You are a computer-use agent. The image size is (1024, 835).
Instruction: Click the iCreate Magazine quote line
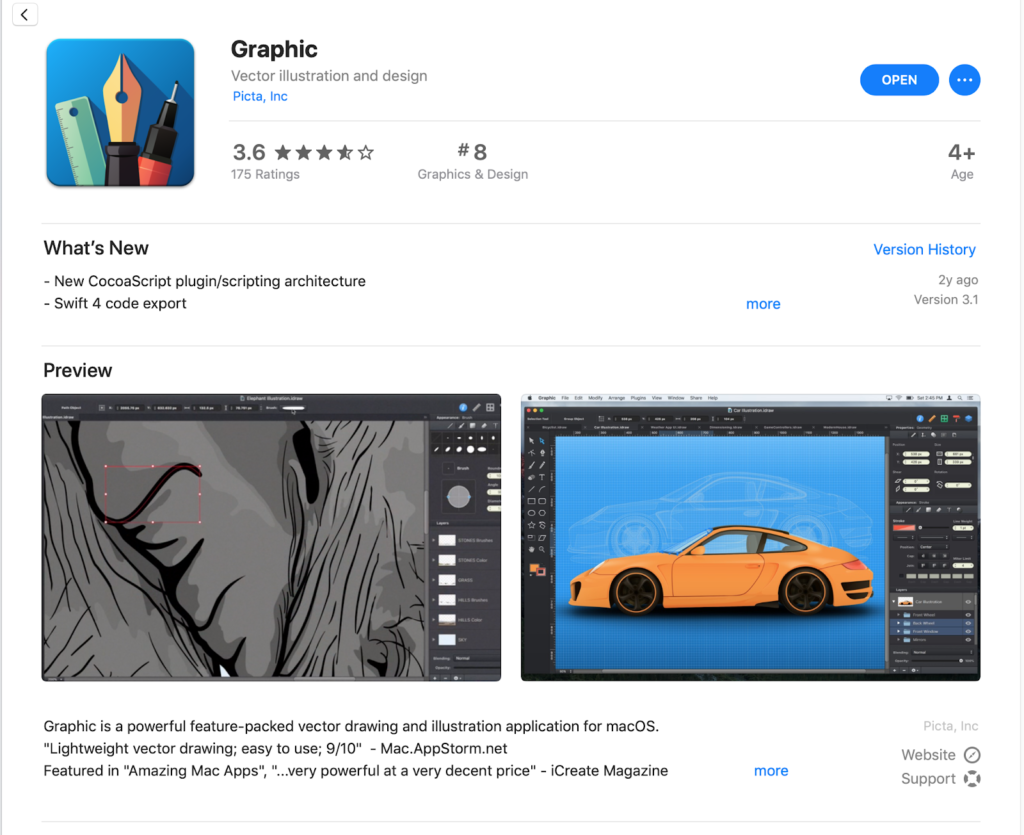pyautogui.click(x=356, y=770)
